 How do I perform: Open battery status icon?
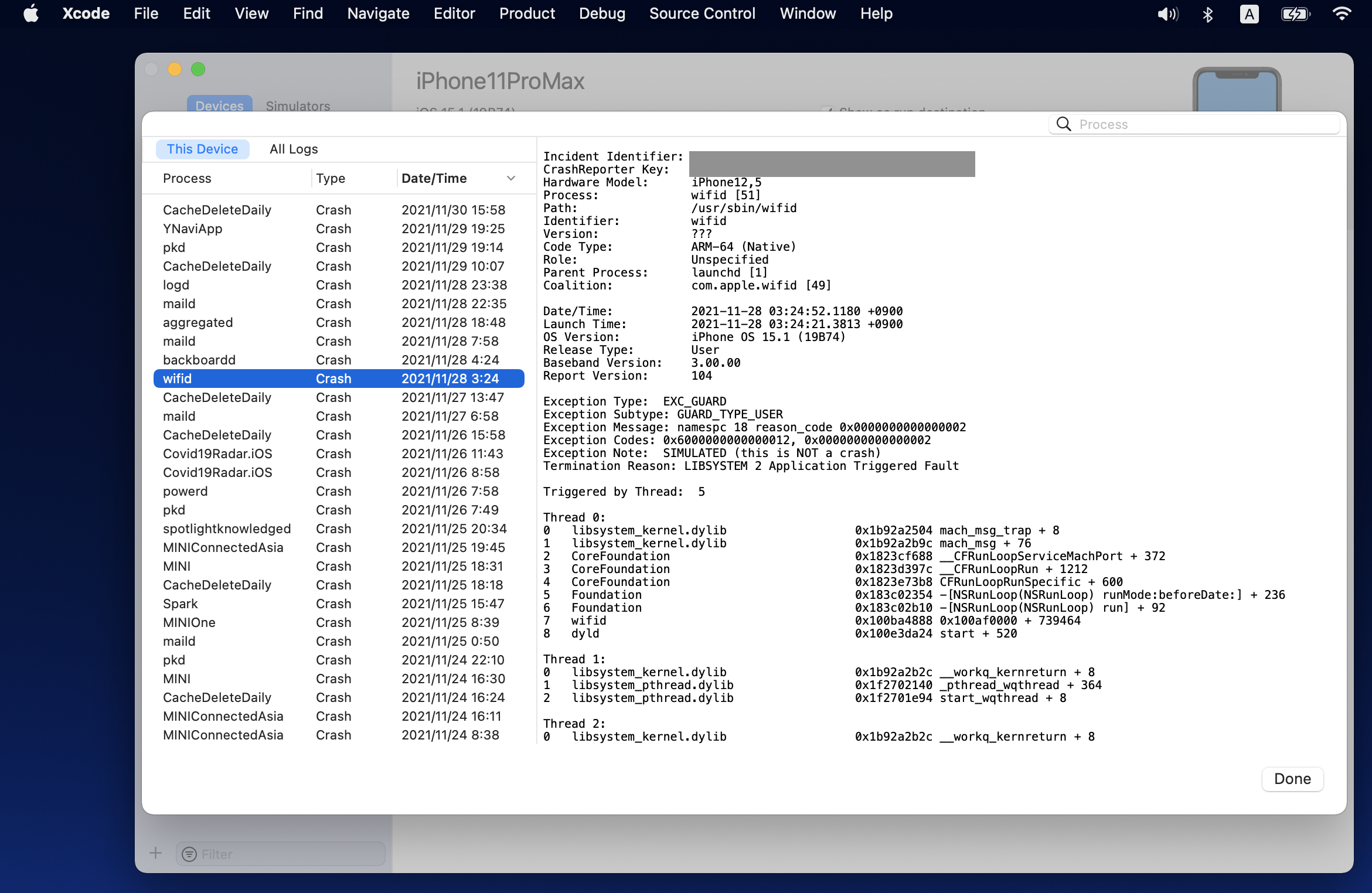coord(1295,14)
